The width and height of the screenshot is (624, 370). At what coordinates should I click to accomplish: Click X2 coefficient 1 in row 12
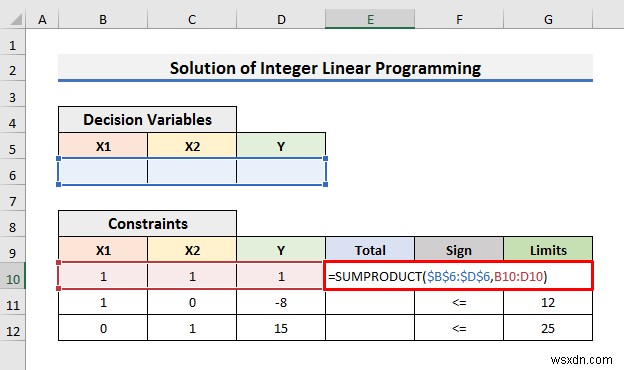[192, 328]
